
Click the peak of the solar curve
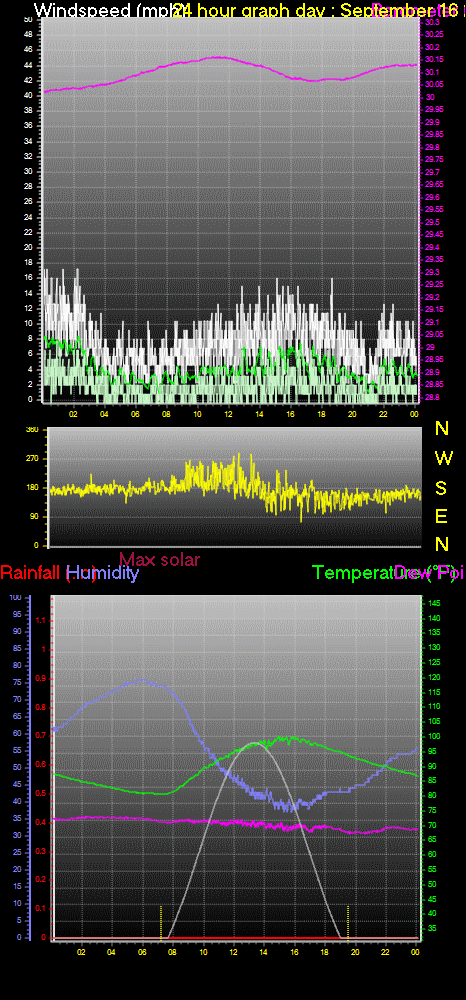[x=254, y=742]
